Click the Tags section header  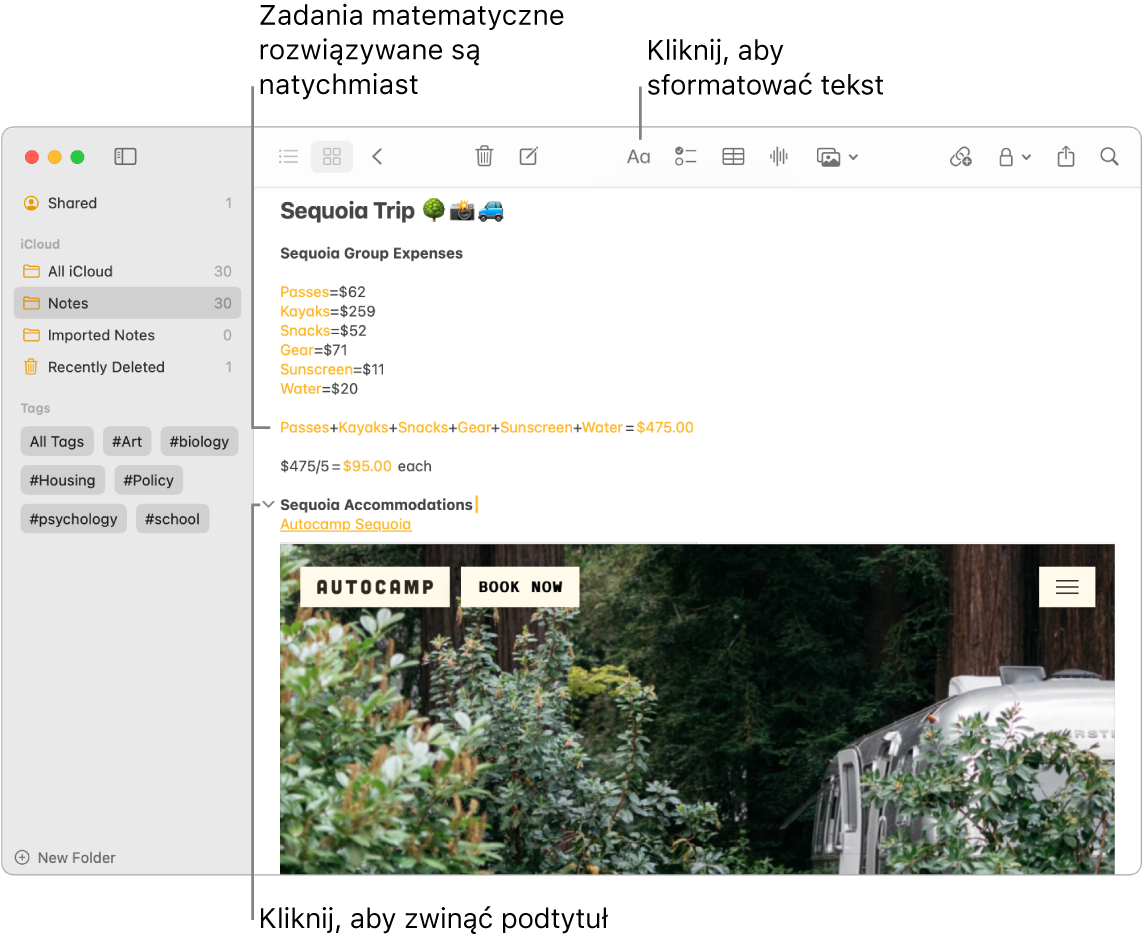(x=36, y=408)
